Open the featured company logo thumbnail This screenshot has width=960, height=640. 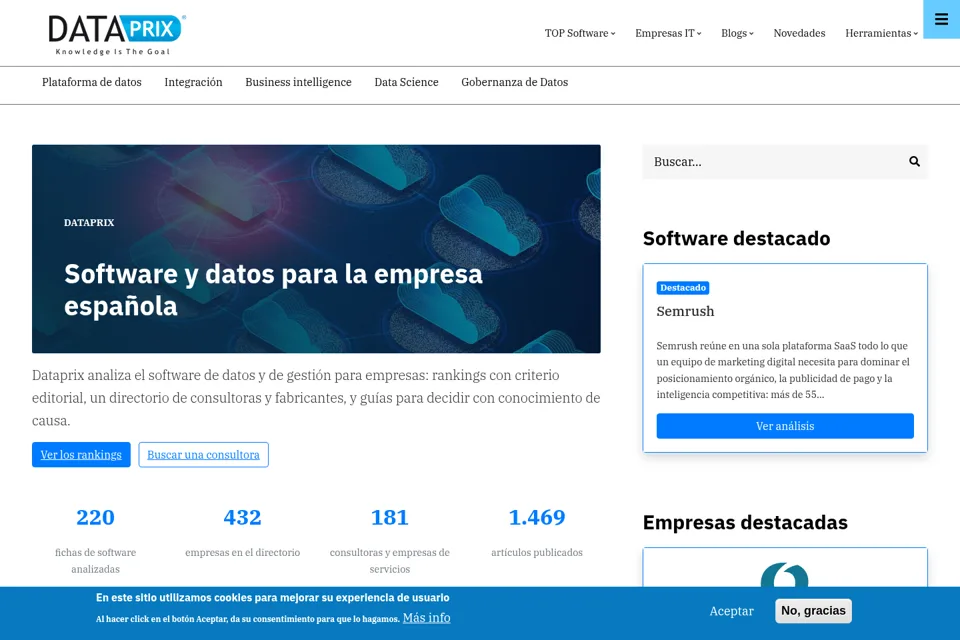coord(784,575)
